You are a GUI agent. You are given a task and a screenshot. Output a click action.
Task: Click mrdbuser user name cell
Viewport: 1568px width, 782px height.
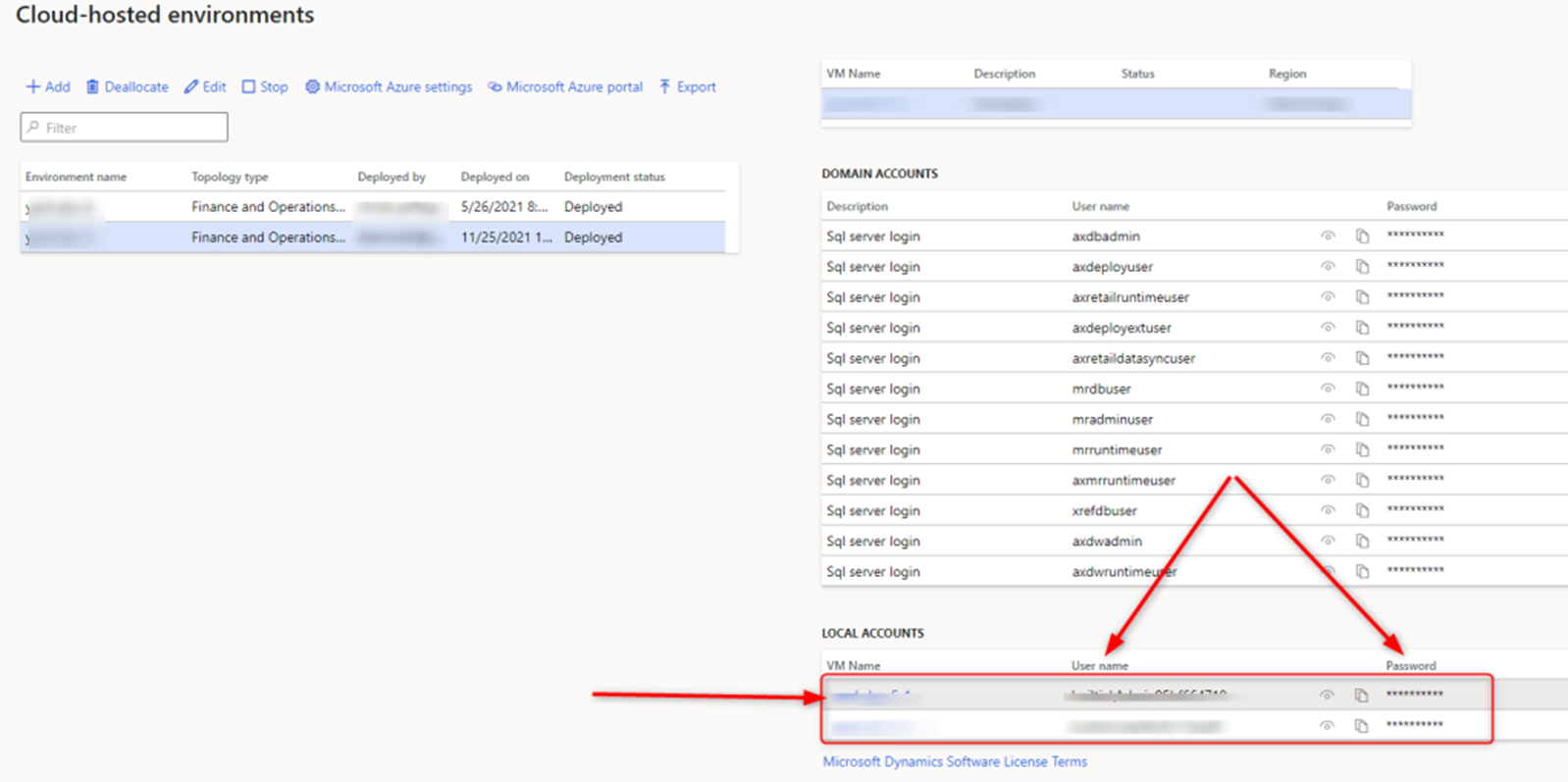click(x=1101, y=388)
